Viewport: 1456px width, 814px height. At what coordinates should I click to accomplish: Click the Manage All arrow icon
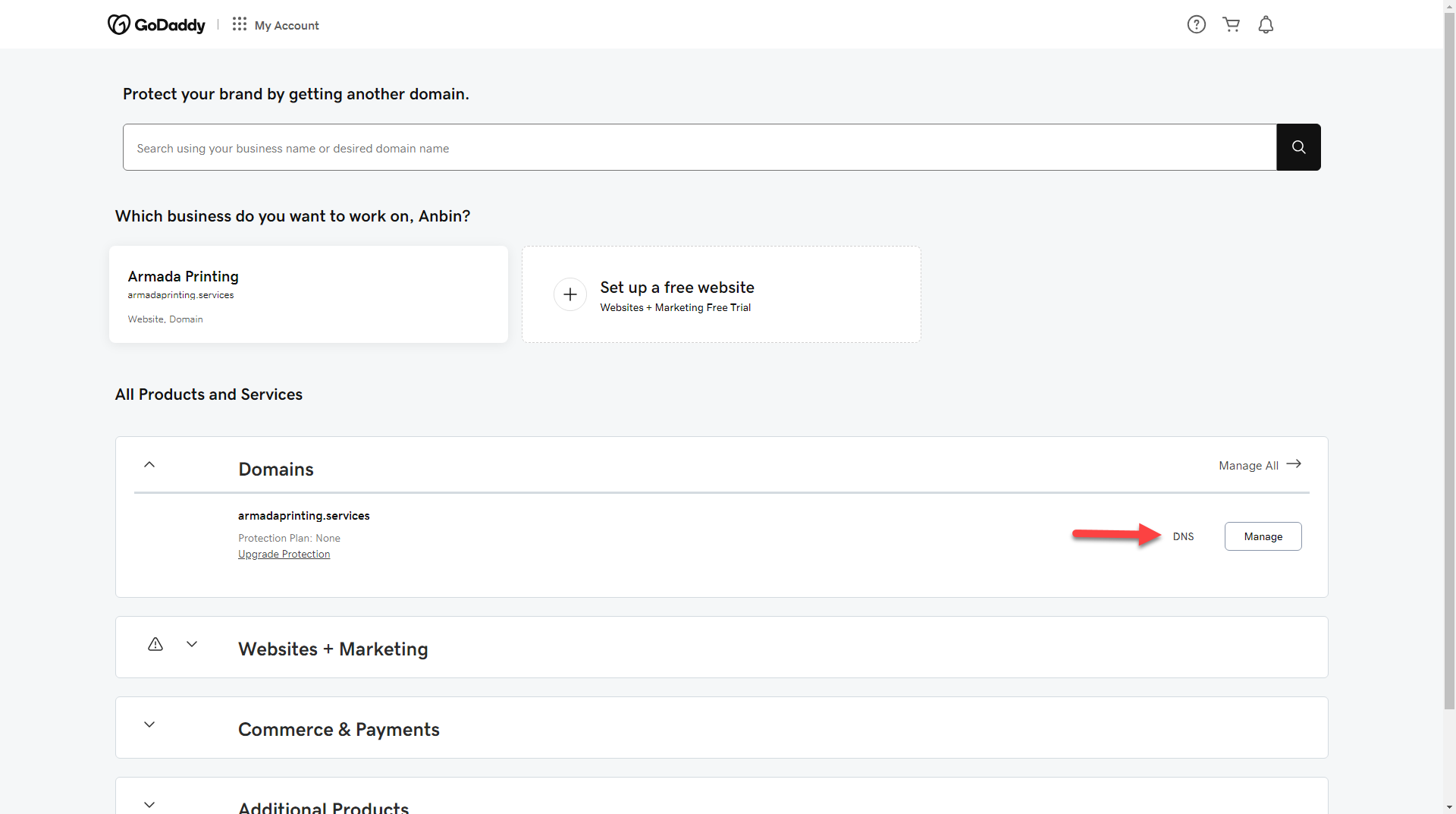click(1294, 464)
